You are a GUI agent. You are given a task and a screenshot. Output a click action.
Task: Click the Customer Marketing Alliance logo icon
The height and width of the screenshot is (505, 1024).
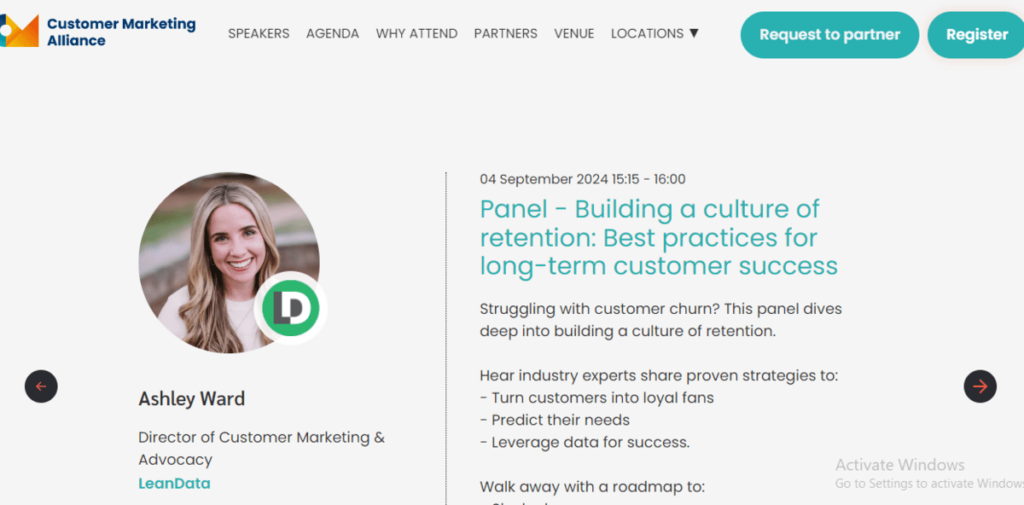point(20,31)
